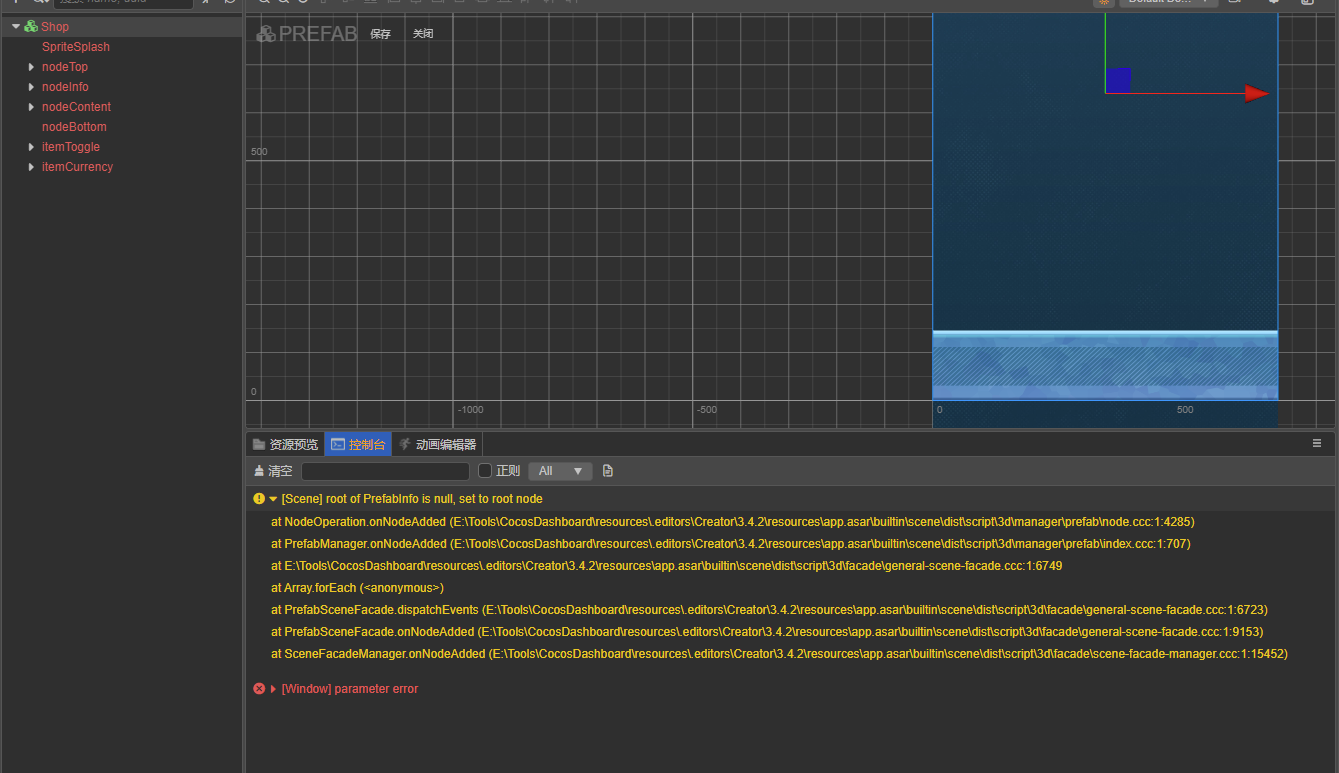
Task: Click the blue square plane gizmo handle
Action: tap(1118, 80)
